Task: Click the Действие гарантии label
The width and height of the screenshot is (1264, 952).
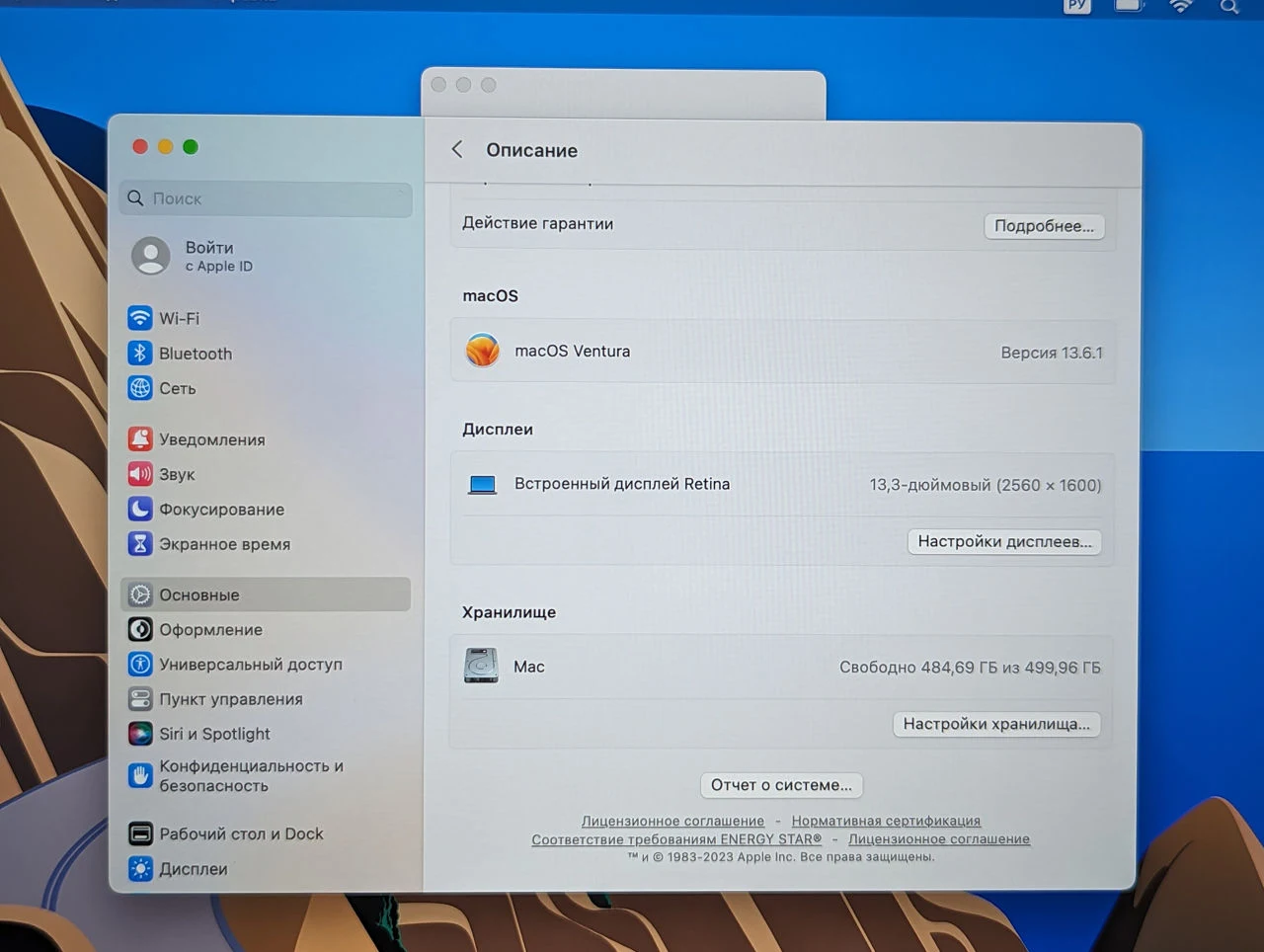Action: point(538,224)
